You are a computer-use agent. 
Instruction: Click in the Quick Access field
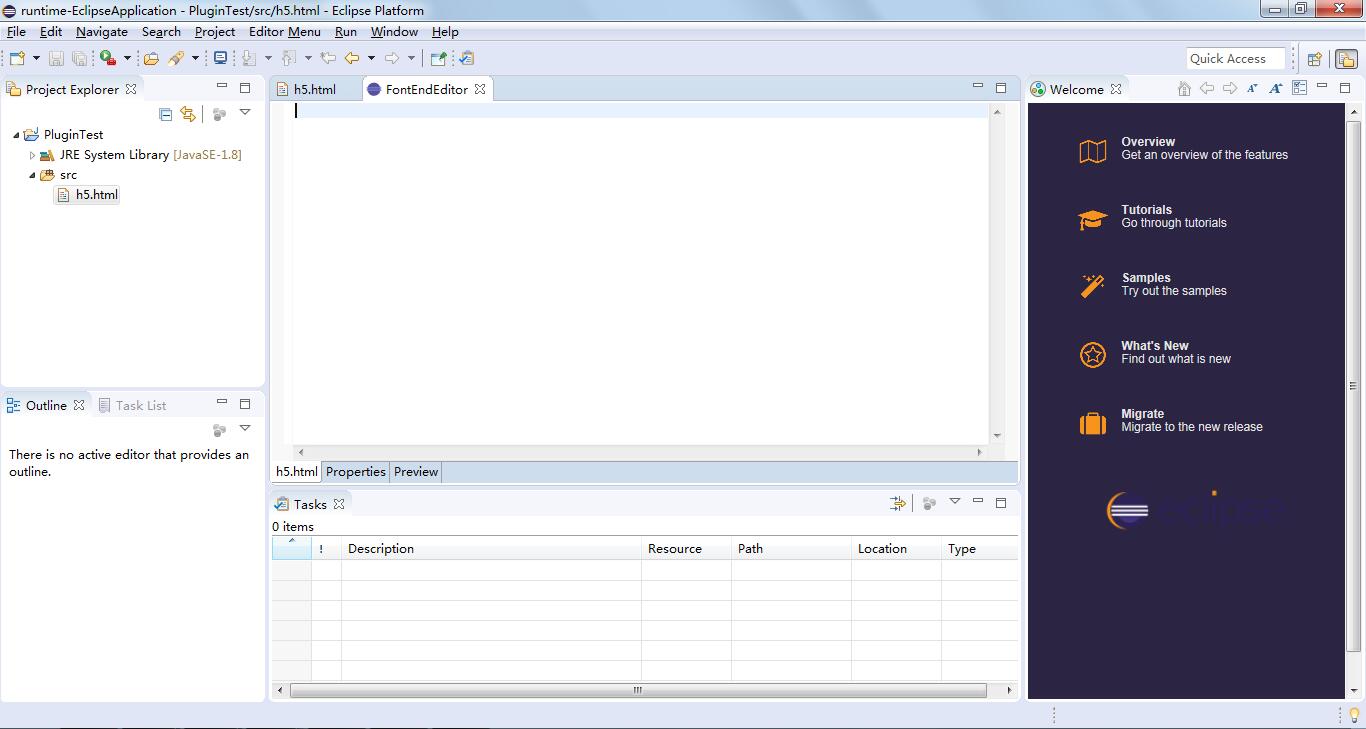[x=1235, y=59]
